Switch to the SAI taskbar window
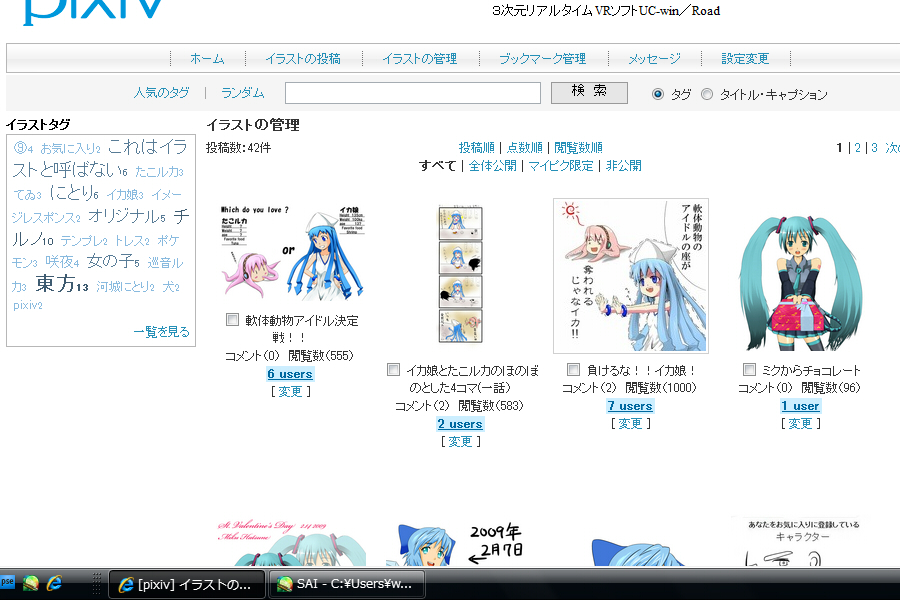Screen dimensions: 900x600 tap(347, 584)
